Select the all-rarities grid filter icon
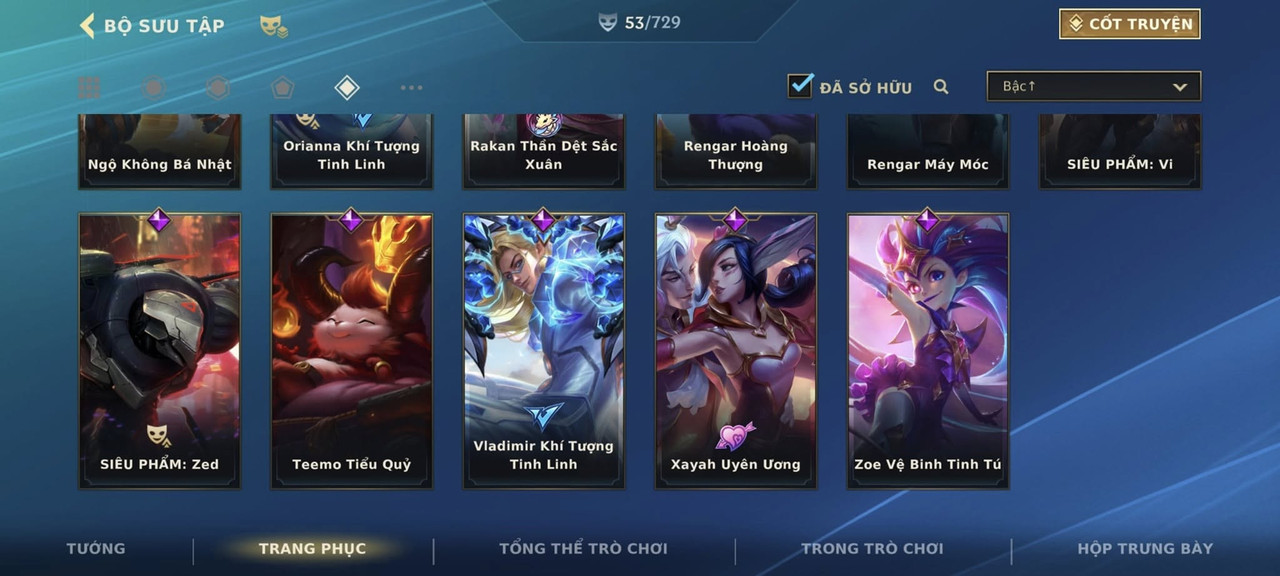The height and width of the screenshot is (576, 1280). [89, 88]
